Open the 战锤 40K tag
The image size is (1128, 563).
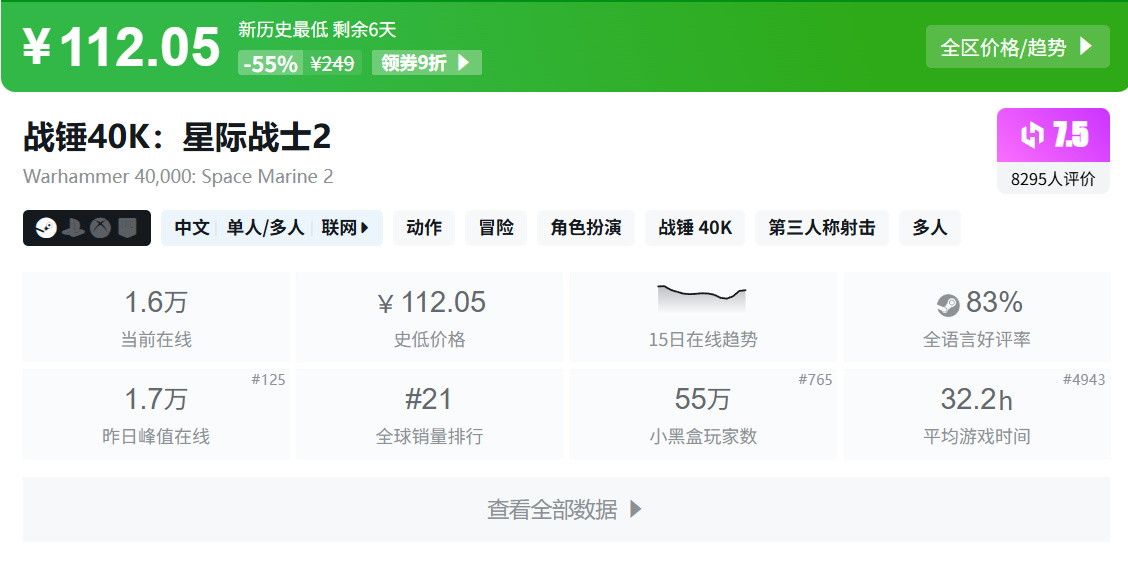695,228
